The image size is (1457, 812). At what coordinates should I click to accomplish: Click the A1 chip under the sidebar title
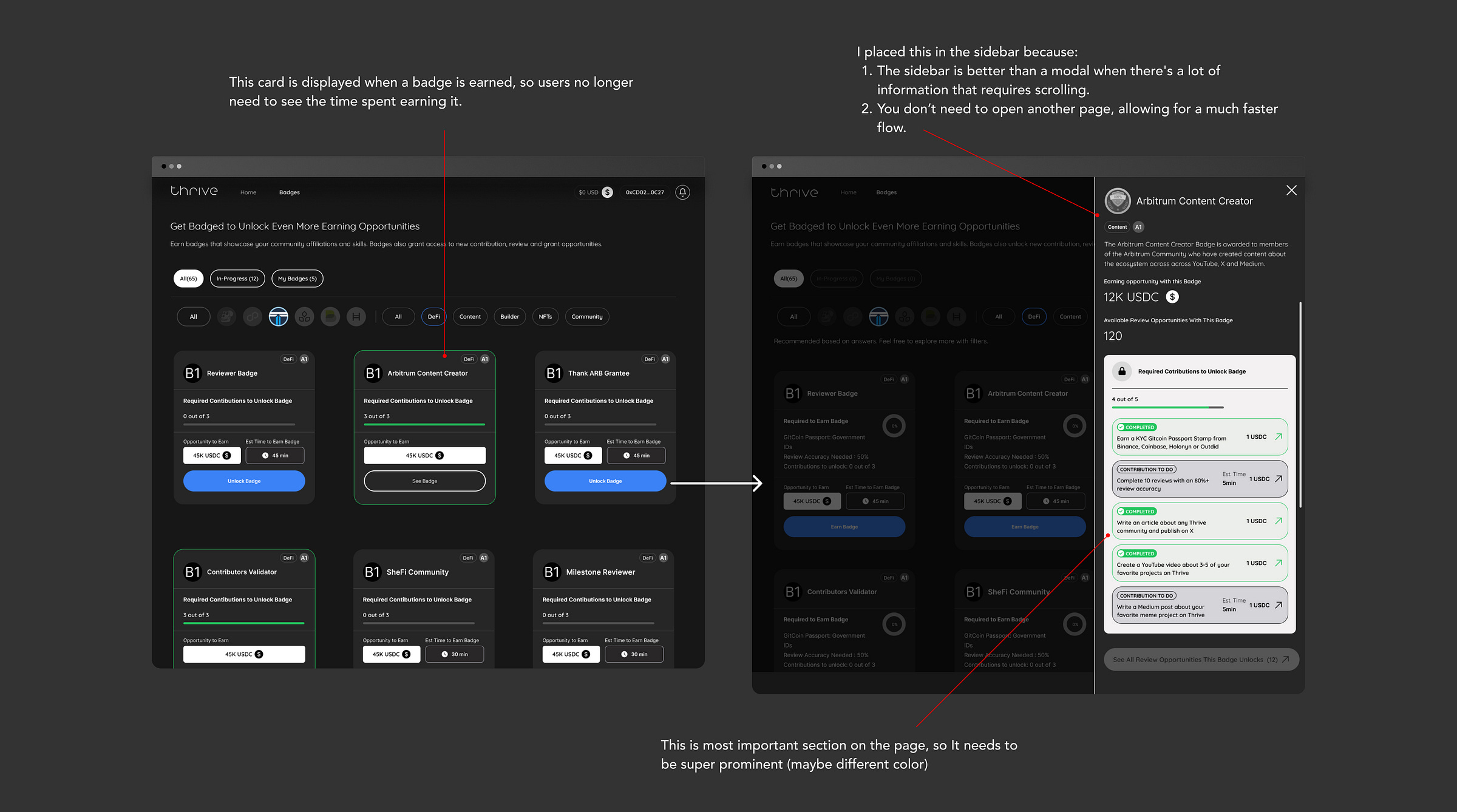1138,227
